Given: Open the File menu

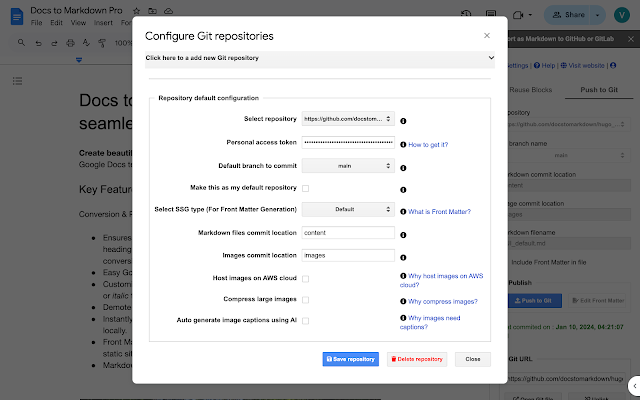Looking at the screenshot, I should point(36,23).
